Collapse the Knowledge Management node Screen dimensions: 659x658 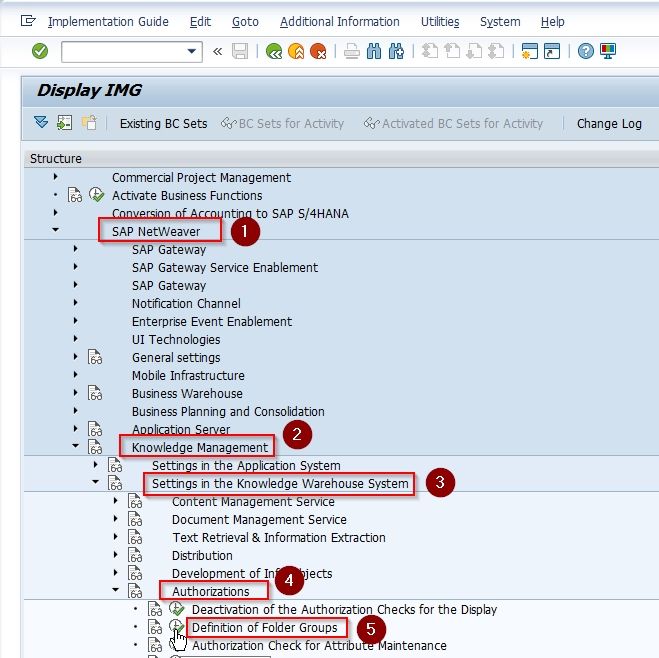click(76, 446)
